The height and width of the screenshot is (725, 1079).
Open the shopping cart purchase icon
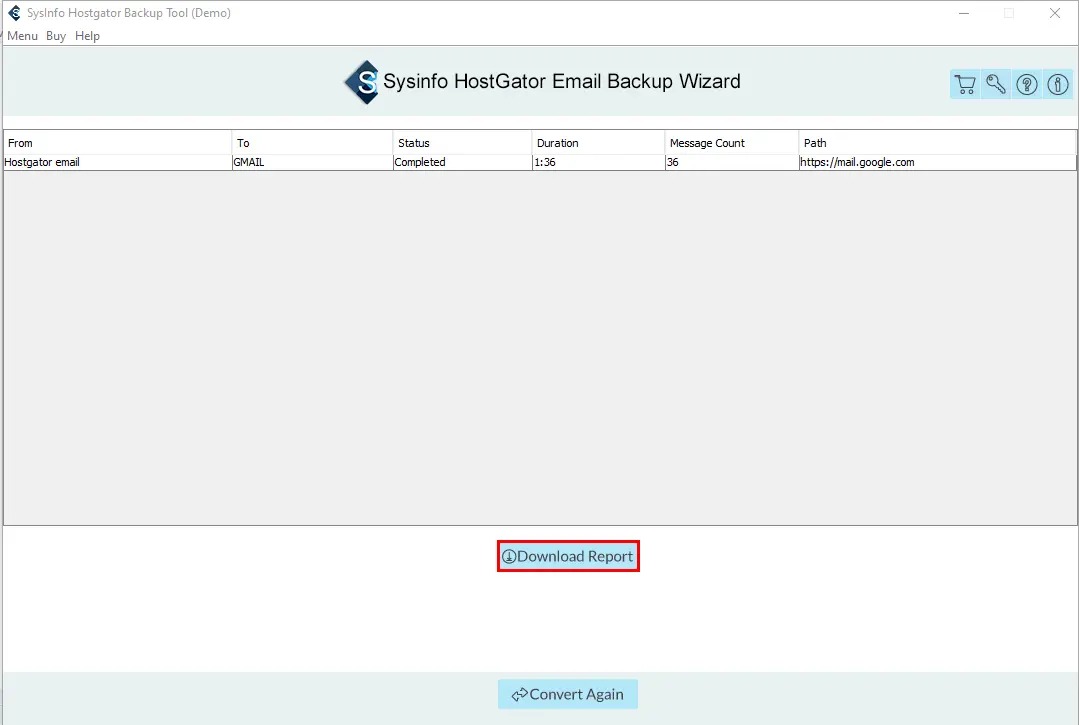(x=965, y=85)
